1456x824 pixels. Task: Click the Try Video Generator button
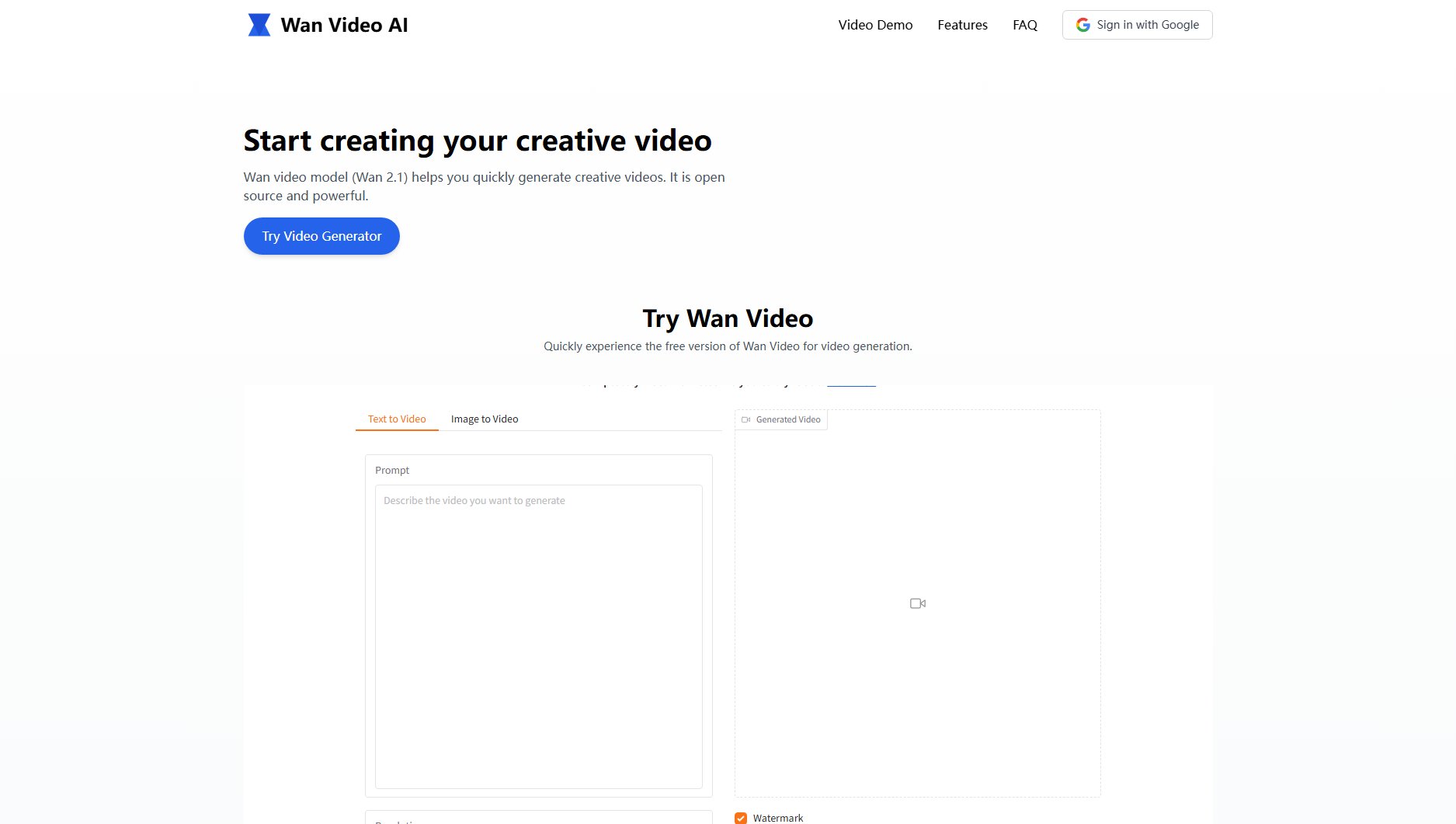click(321, 236)
